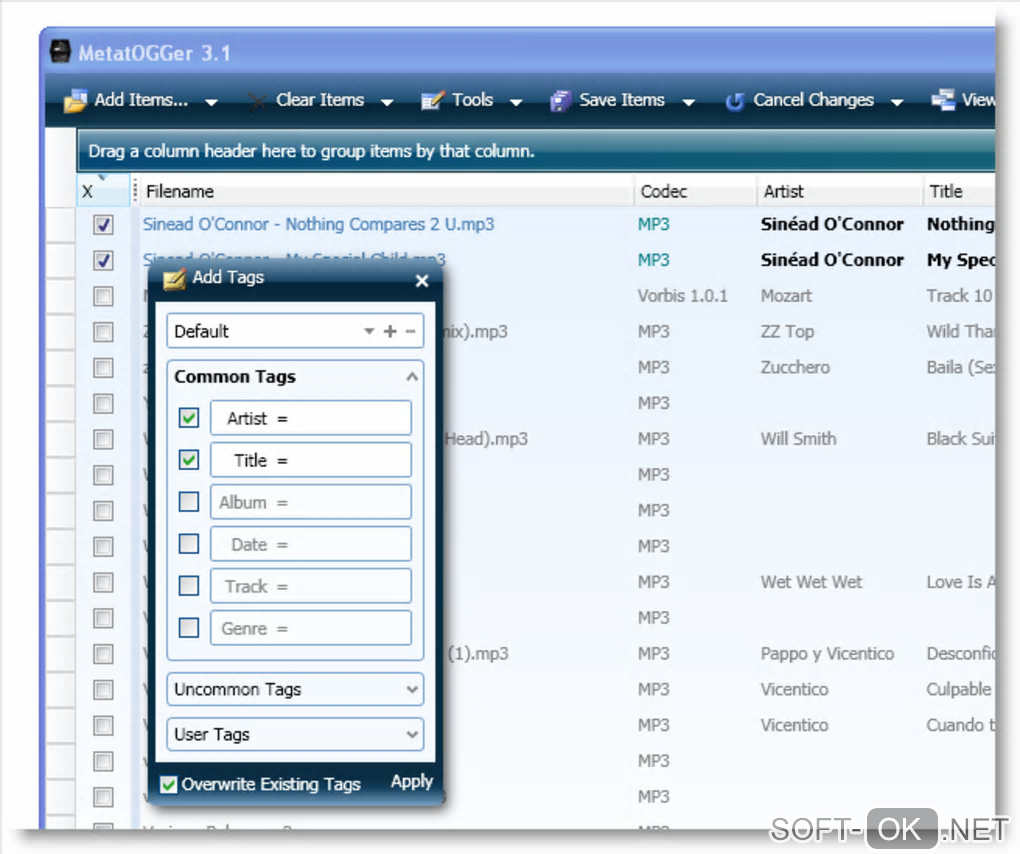Click the Title value input field
Screen dimensions: 1020x854
click(x=311, y=460)
